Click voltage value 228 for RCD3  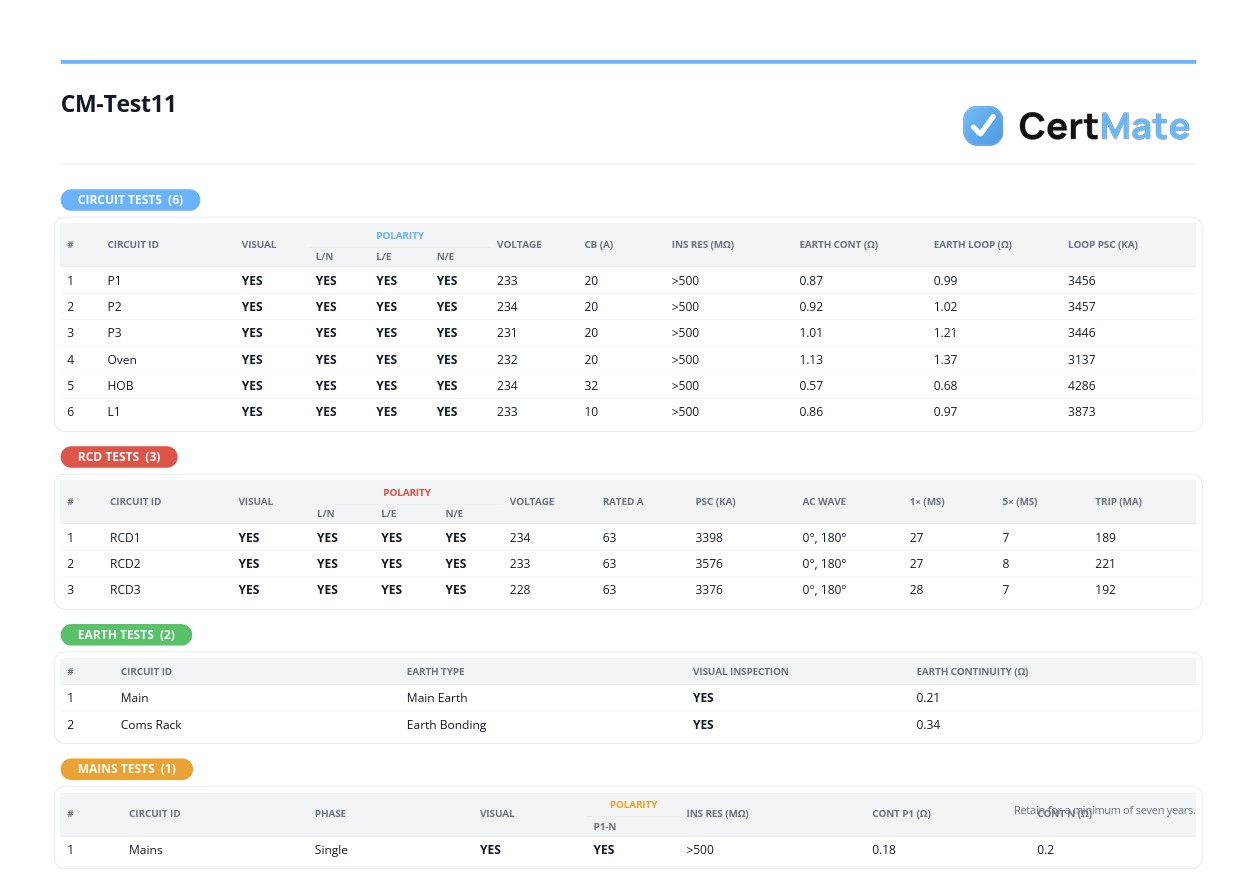pyautogui.click(x=520, y=590)
